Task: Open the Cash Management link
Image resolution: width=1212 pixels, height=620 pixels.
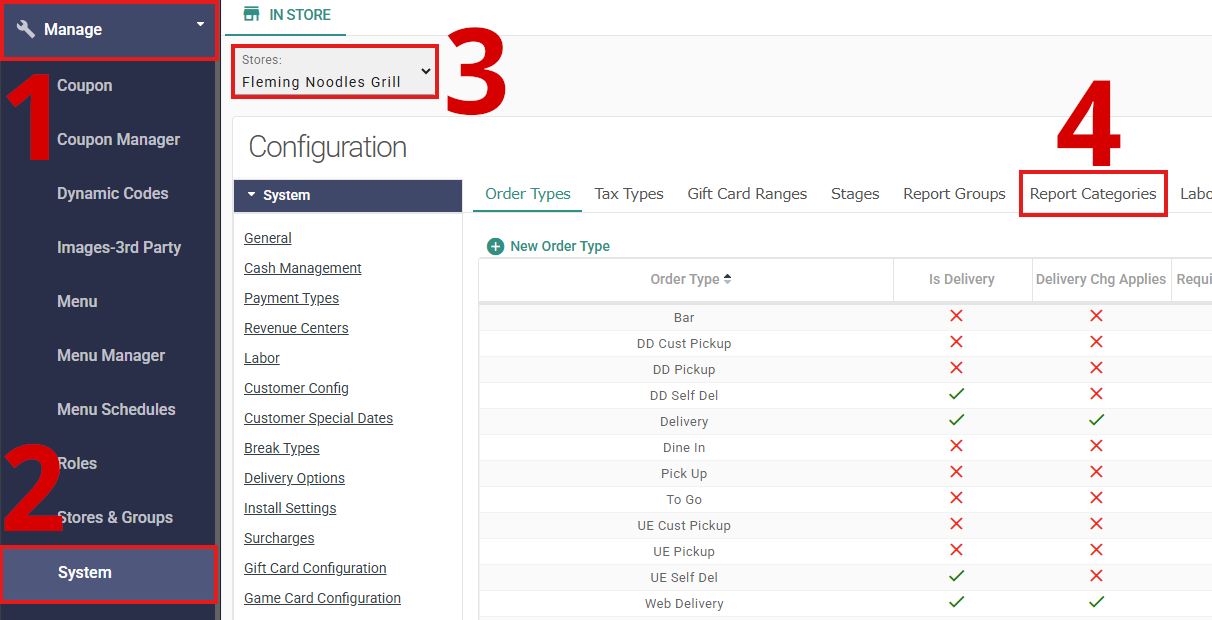Action: point(303,268)
